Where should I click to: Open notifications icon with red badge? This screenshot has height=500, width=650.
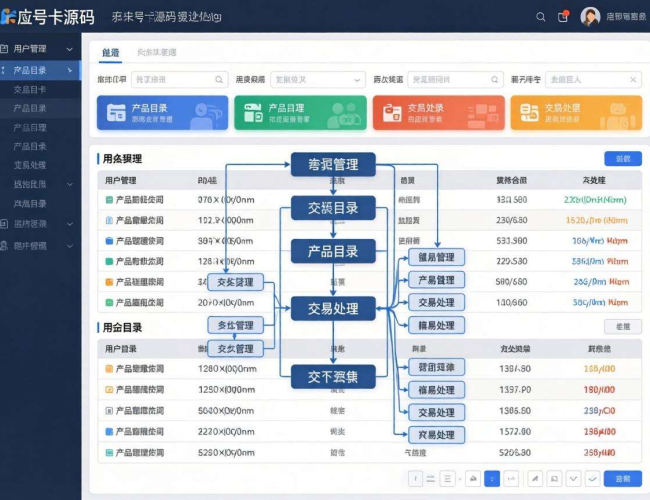click(x=563, y=17)
